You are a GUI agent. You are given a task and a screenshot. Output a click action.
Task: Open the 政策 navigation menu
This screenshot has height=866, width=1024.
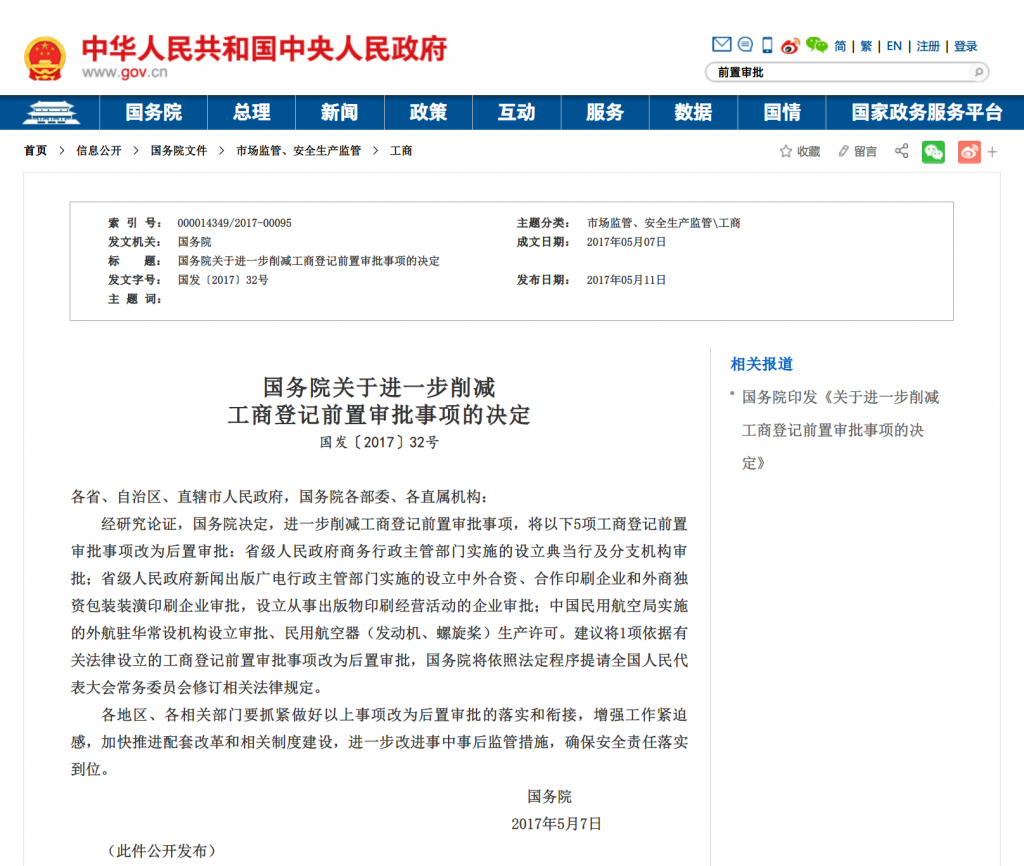click(427, 112)
